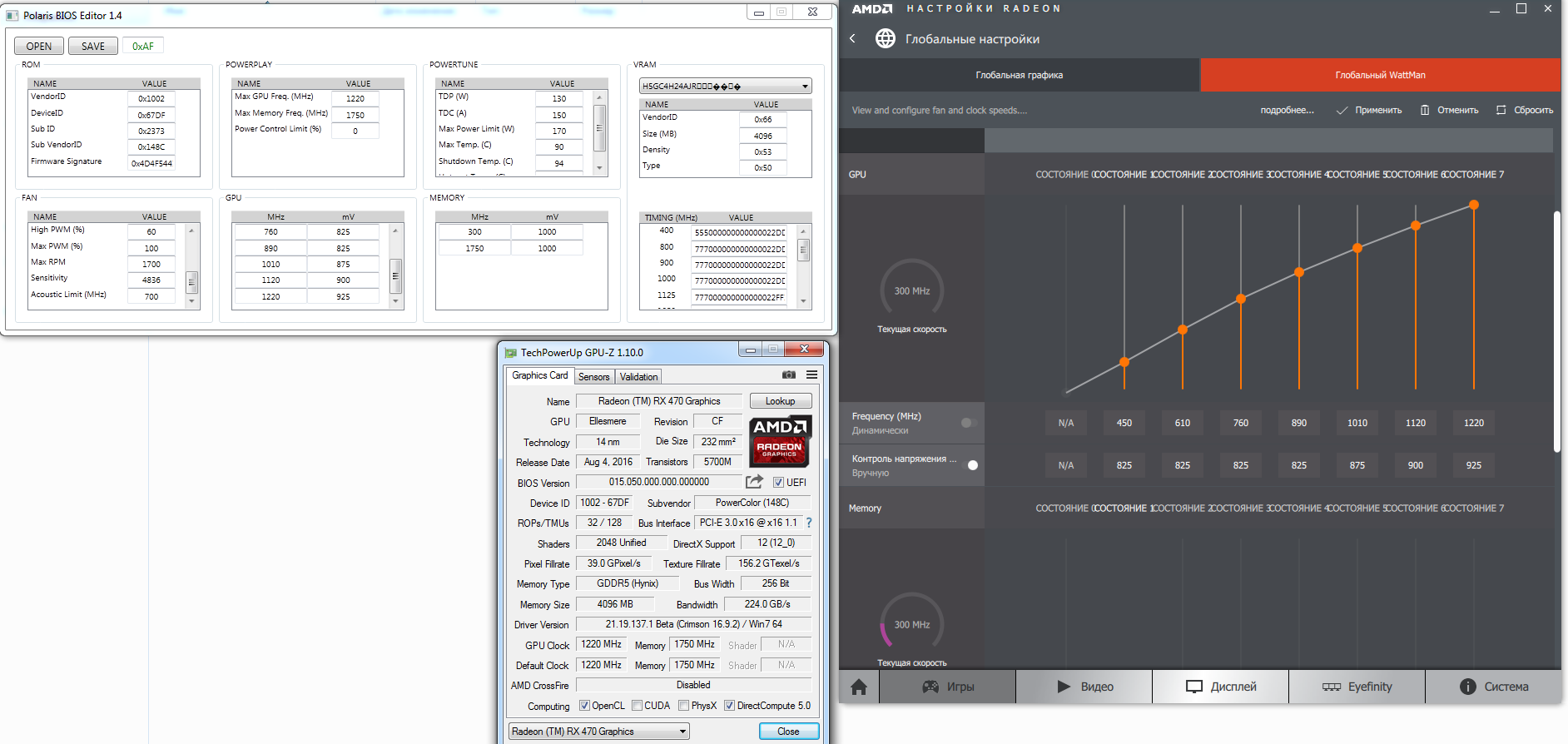Click the Max GPU Freq. value field

pos(355,98)
